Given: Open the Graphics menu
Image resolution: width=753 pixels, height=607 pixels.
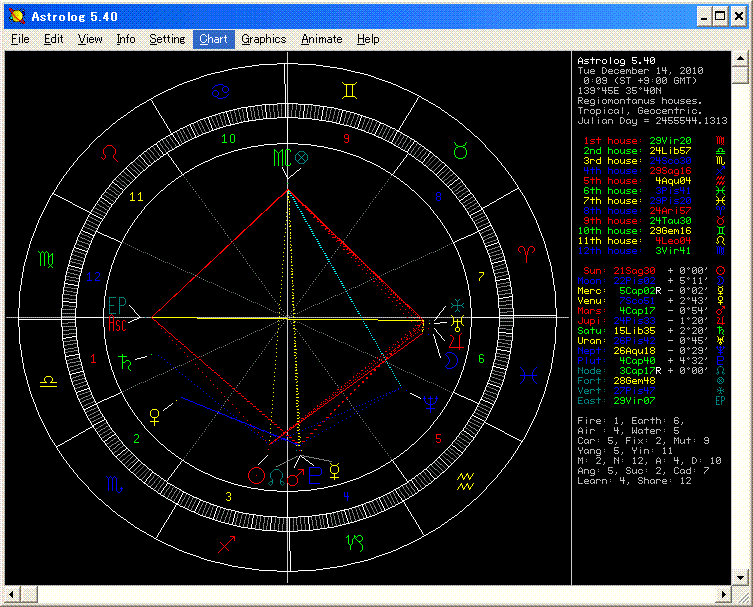Looking at the screenshot, I should pos(264,39).
